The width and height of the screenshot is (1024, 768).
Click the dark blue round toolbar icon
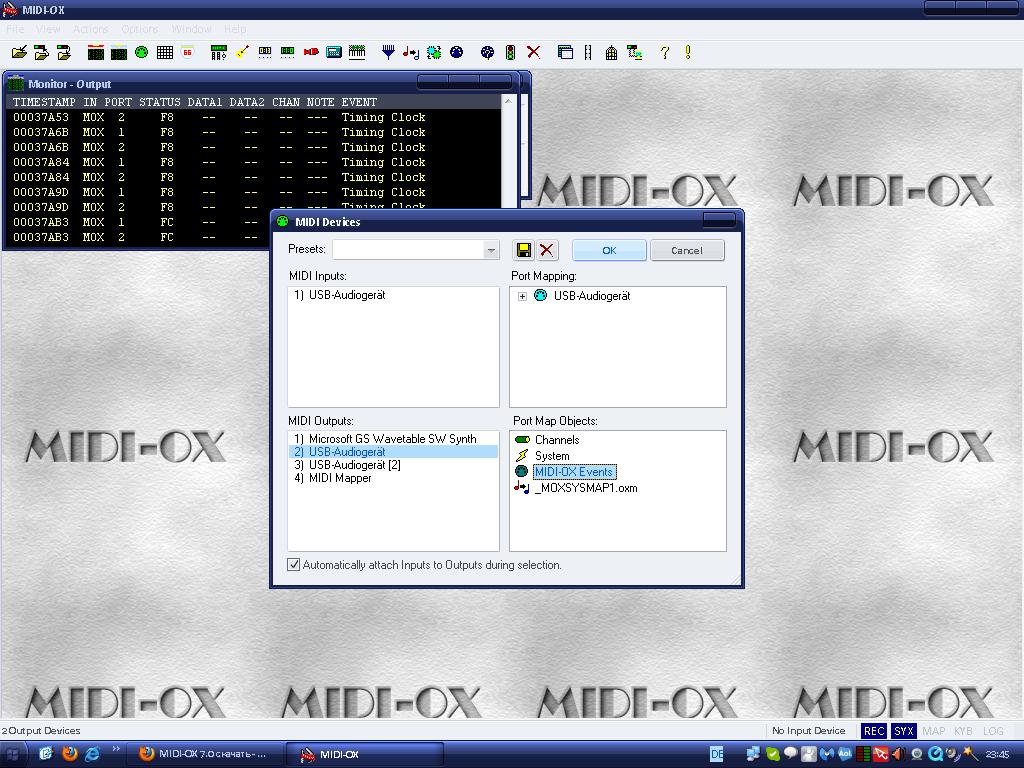(456, 52)
